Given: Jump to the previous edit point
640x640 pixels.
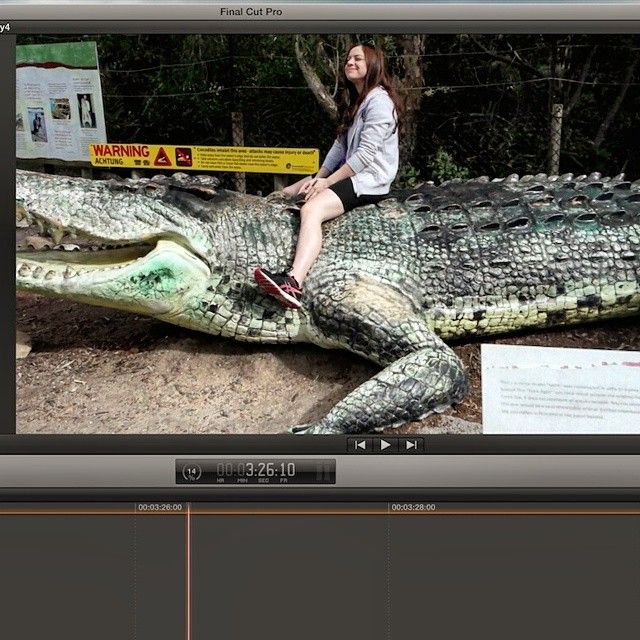Looking at the screenshot, I should pyautogui.click(x=360, y=445).
